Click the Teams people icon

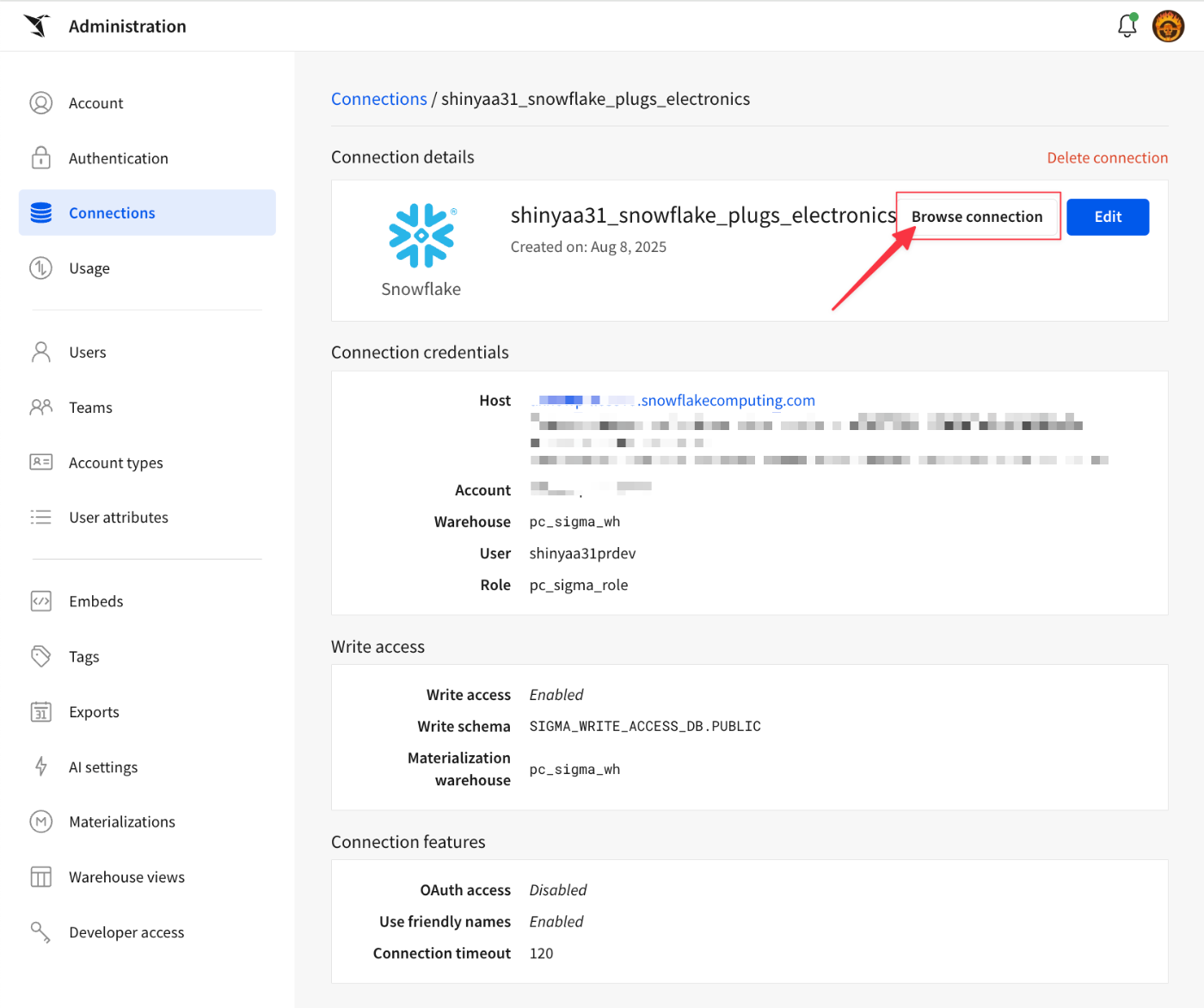(41, 407)
